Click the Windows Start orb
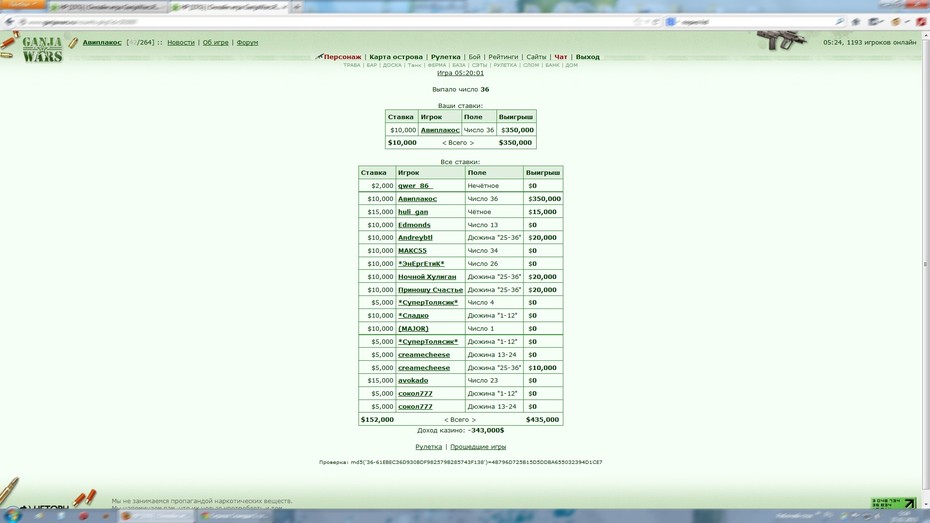The image size is (930, 523). 12,515
